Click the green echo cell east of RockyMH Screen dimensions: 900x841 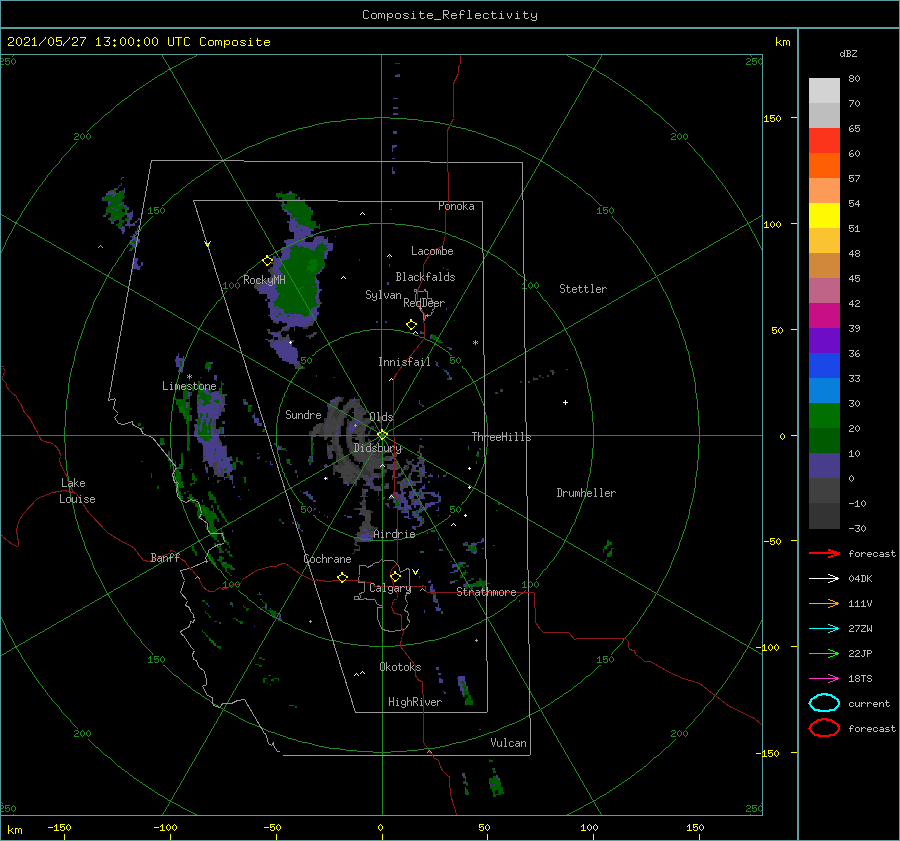297,281
